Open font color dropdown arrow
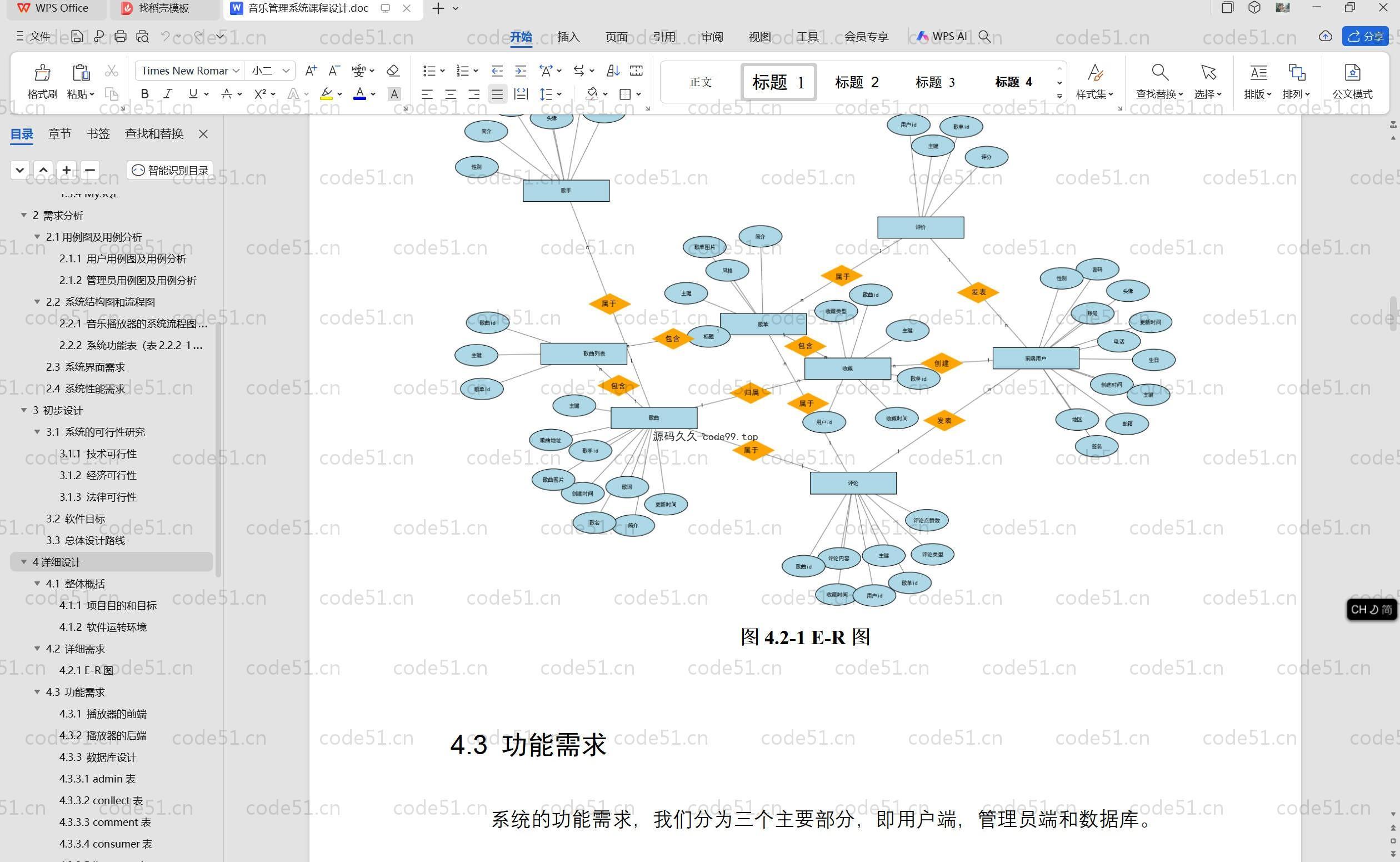 coord(373,94)
